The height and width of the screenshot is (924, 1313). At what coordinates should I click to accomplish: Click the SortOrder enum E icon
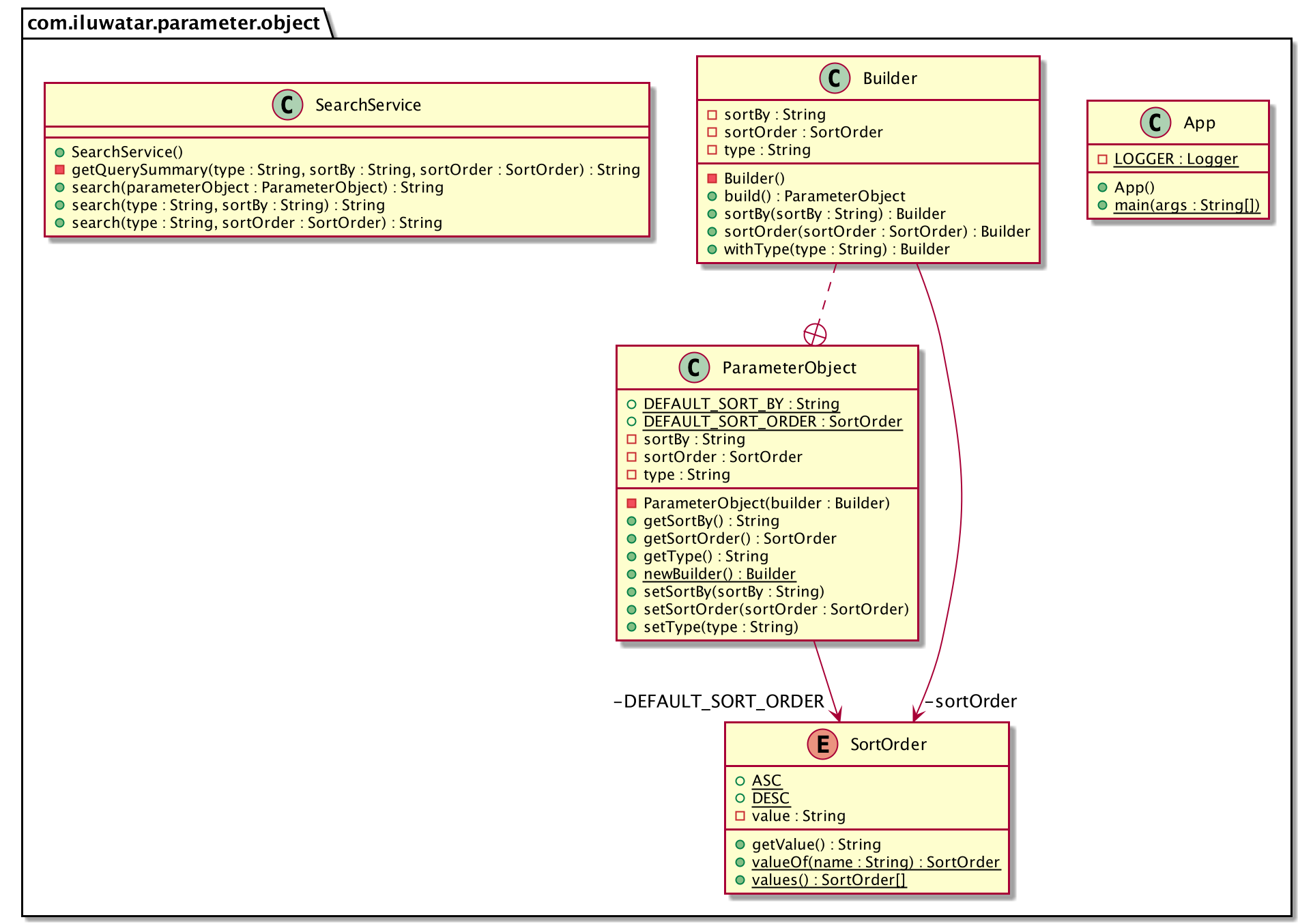click(822, 744)
